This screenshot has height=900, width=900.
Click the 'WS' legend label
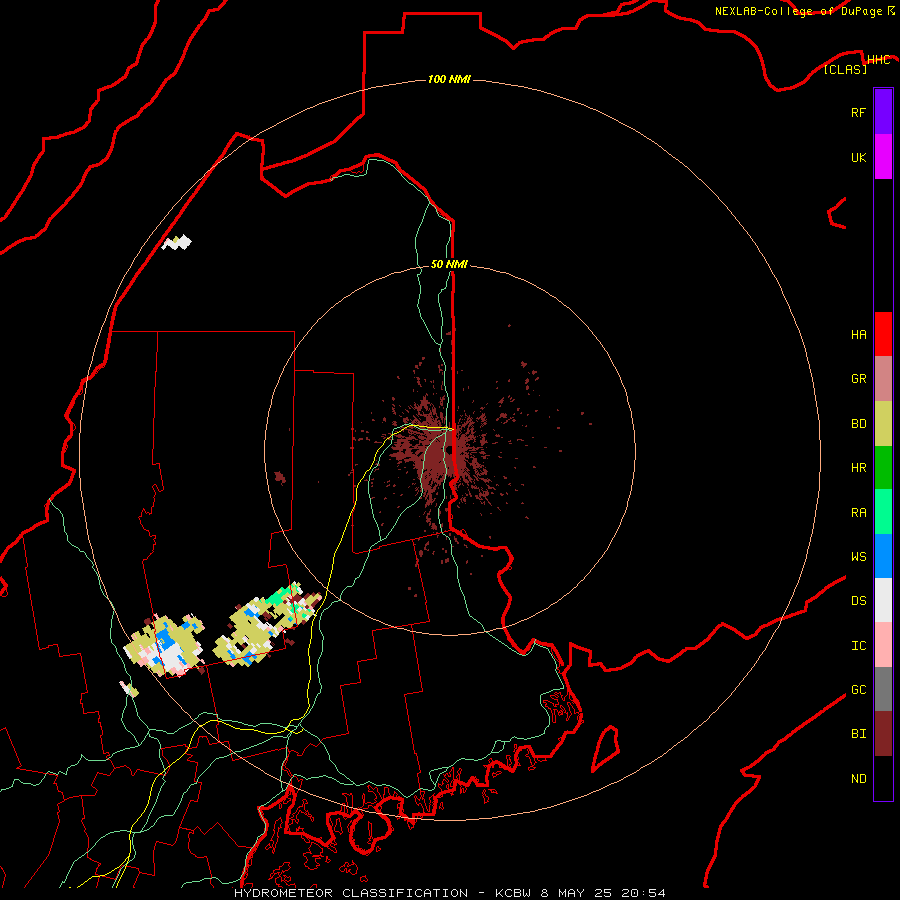tap(858, 556)
